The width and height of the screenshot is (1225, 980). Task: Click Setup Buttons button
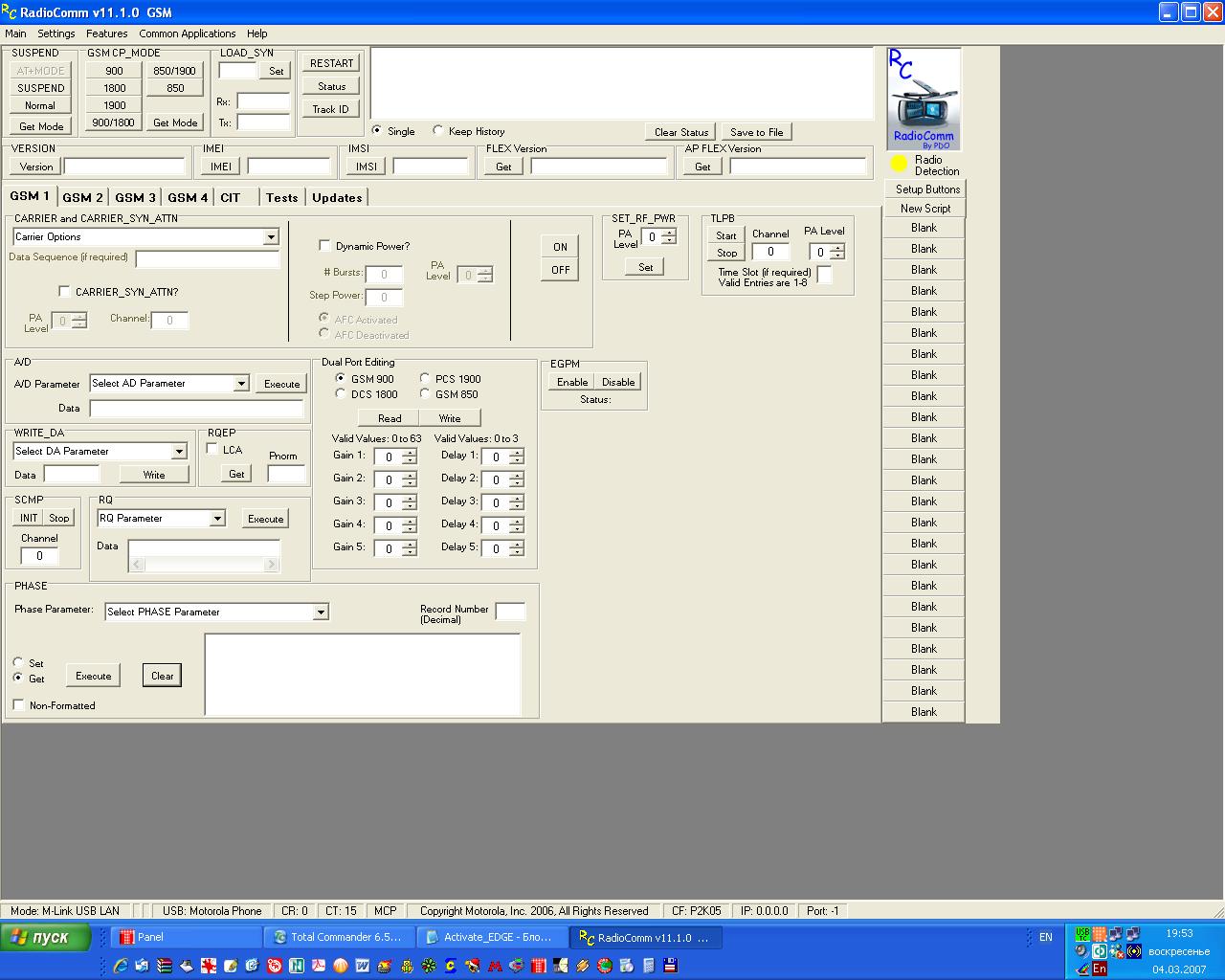click(924, 189)
